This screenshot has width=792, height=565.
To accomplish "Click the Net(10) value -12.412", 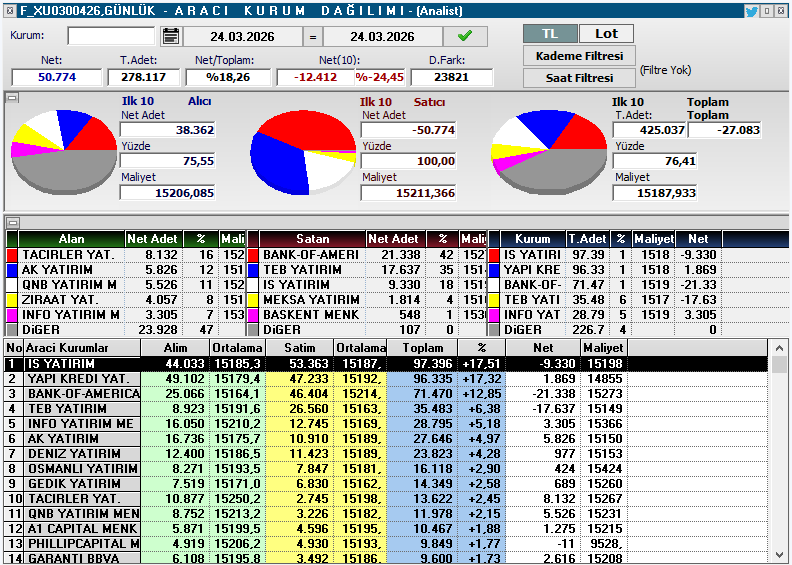I will tap(316, 77).
